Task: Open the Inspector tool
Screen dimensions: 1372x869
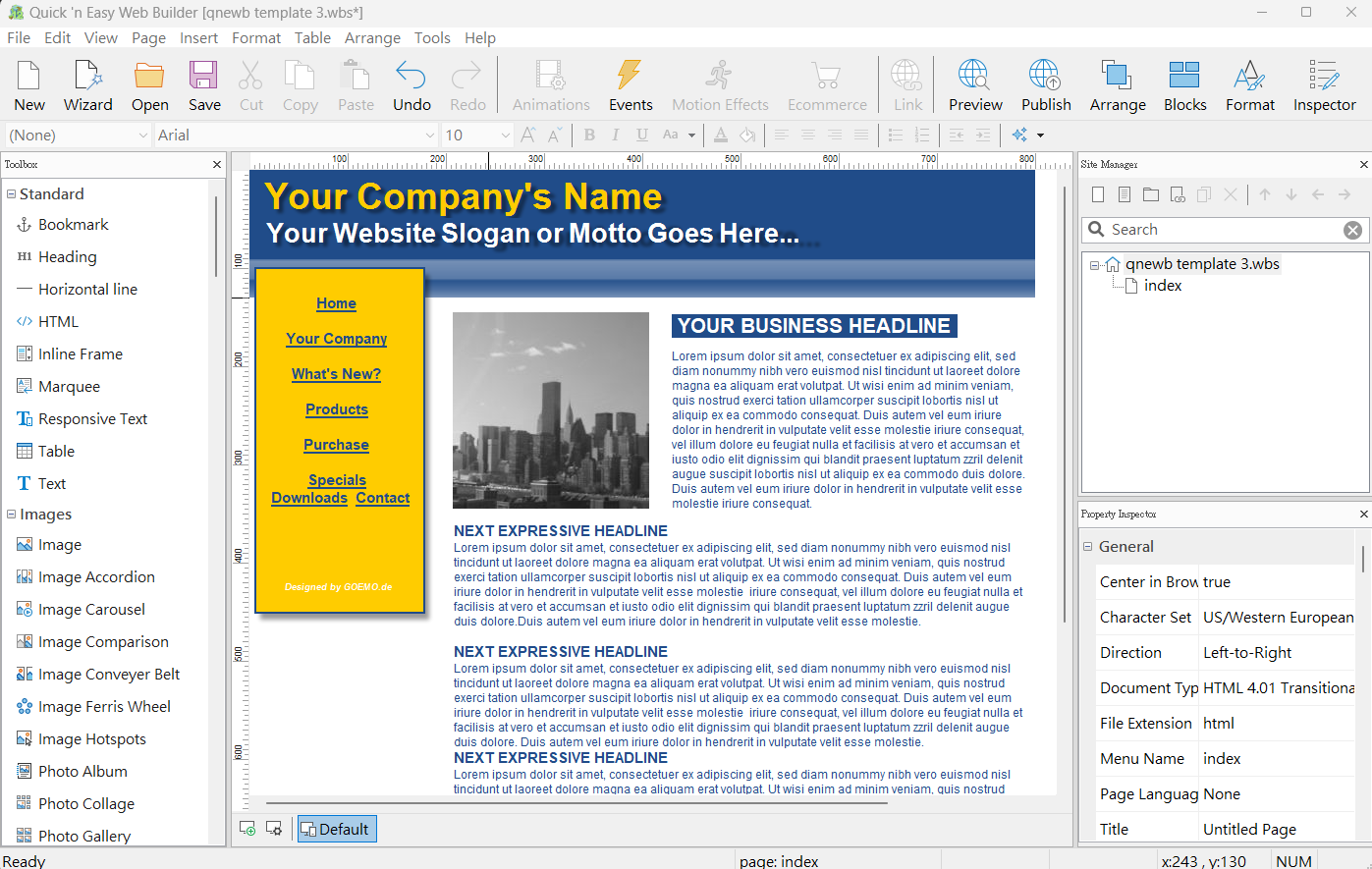Action: 1323,85
